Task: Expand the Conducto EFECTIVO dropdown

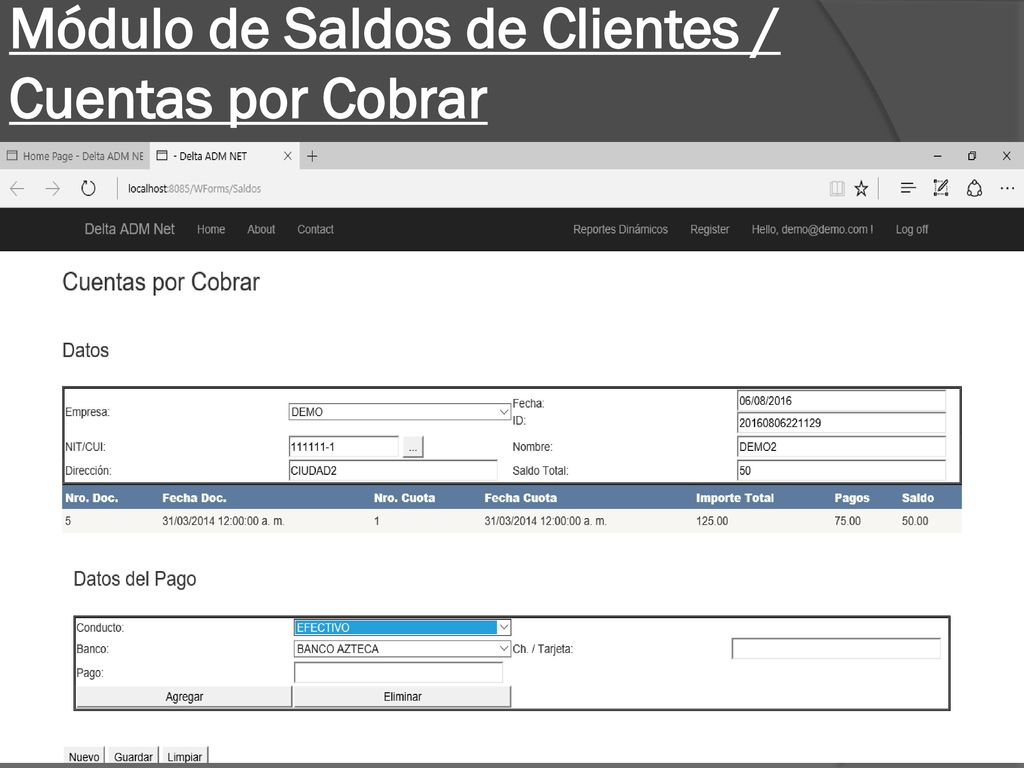Action: [x=402, y=628]
